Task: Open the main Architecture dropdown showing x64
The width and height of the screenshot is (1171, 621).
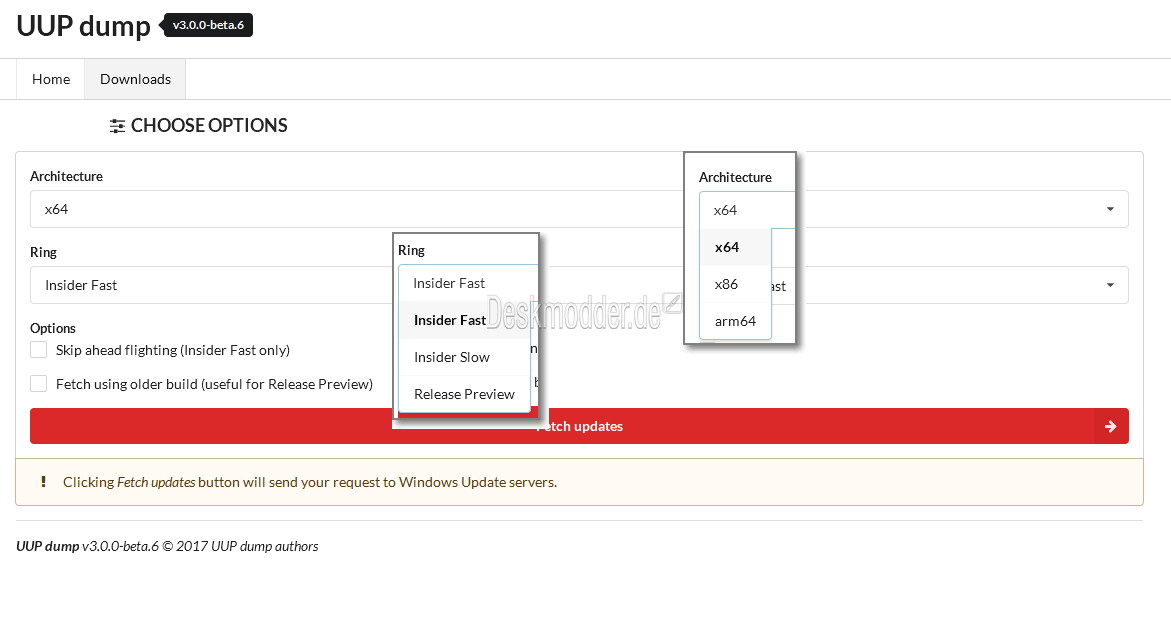Action: [579, 209]
